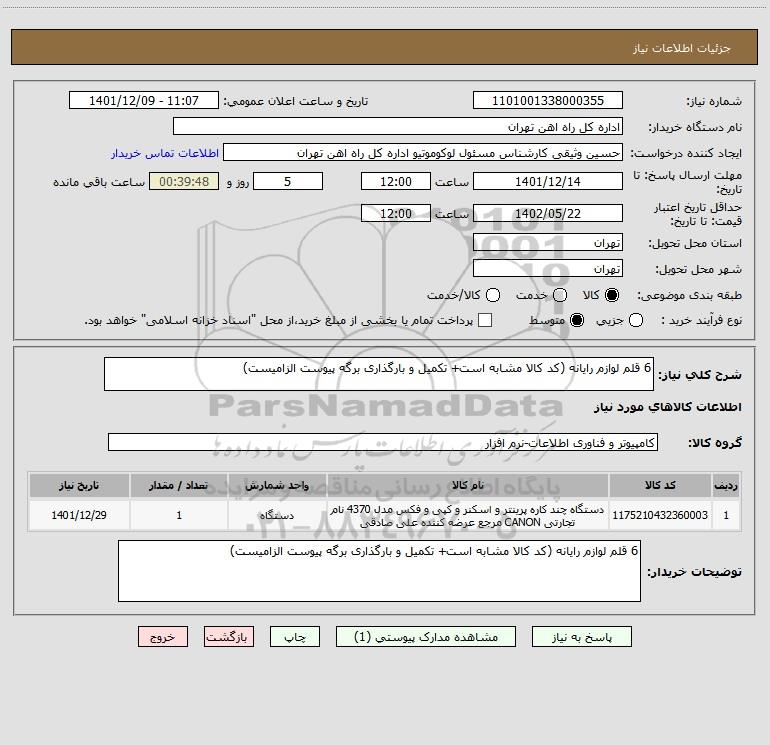Choose the جزیی purchase type radio
770x745 pixels.
click(x=635, y=321)
